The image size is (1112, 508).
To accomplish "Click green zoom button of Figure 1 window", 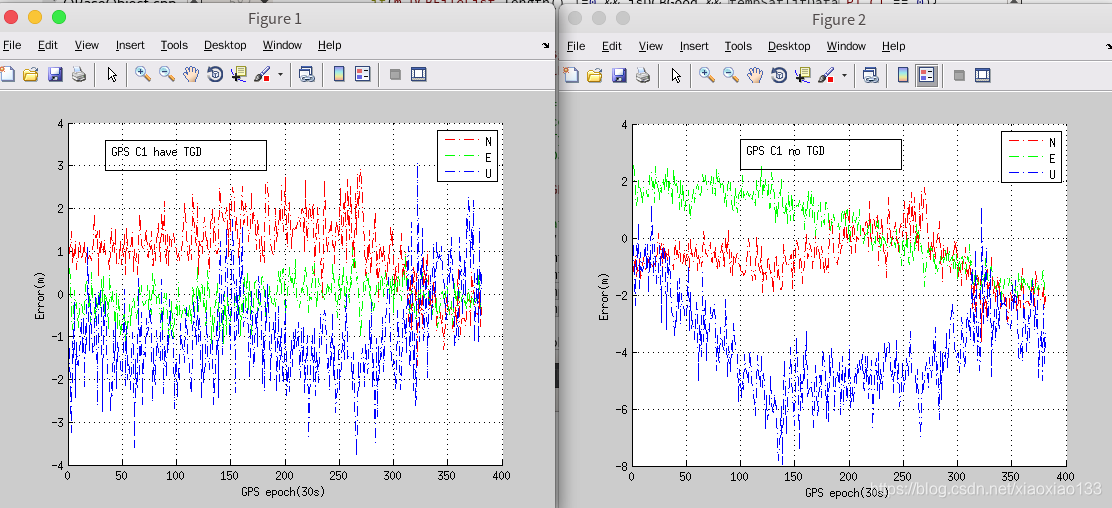I will [59, 17].
